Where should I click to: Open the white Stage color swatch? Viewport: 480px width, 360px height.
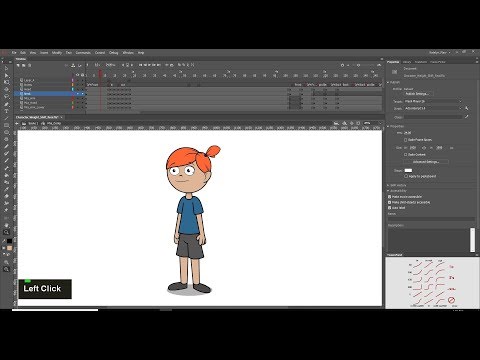[408, 170]
